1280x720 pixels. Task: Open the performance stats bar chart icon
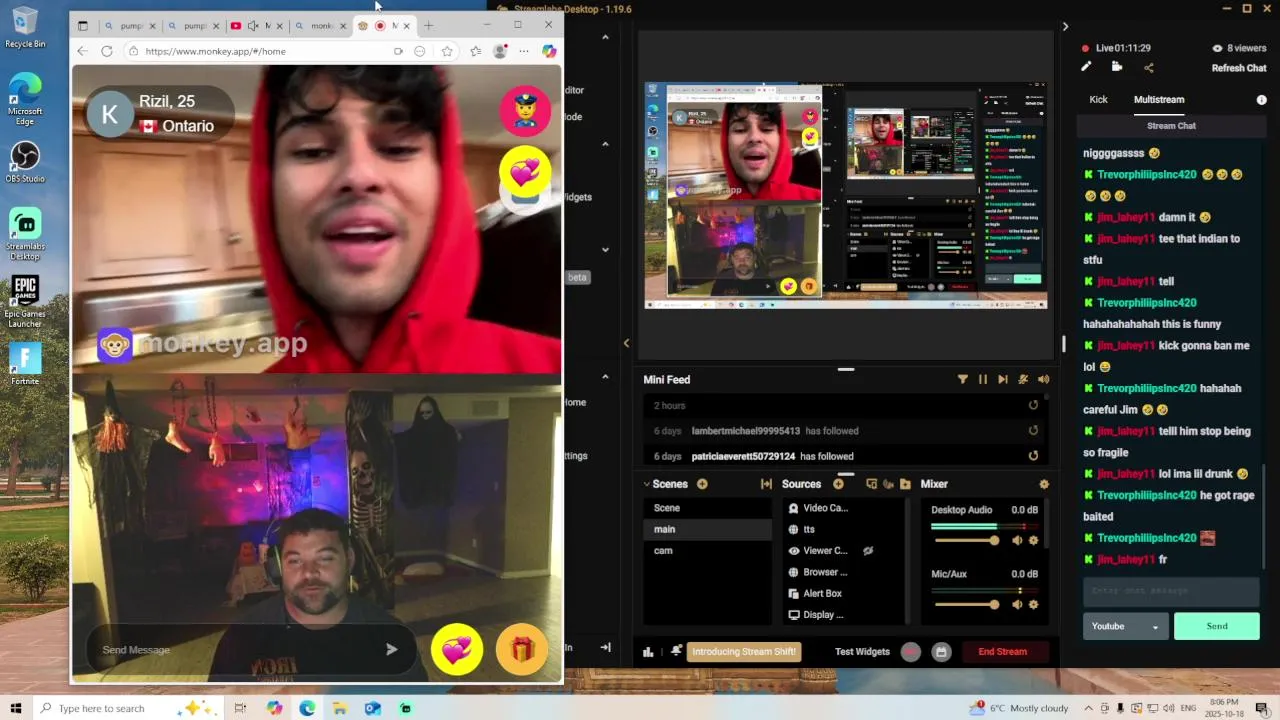tap(648, 652)
